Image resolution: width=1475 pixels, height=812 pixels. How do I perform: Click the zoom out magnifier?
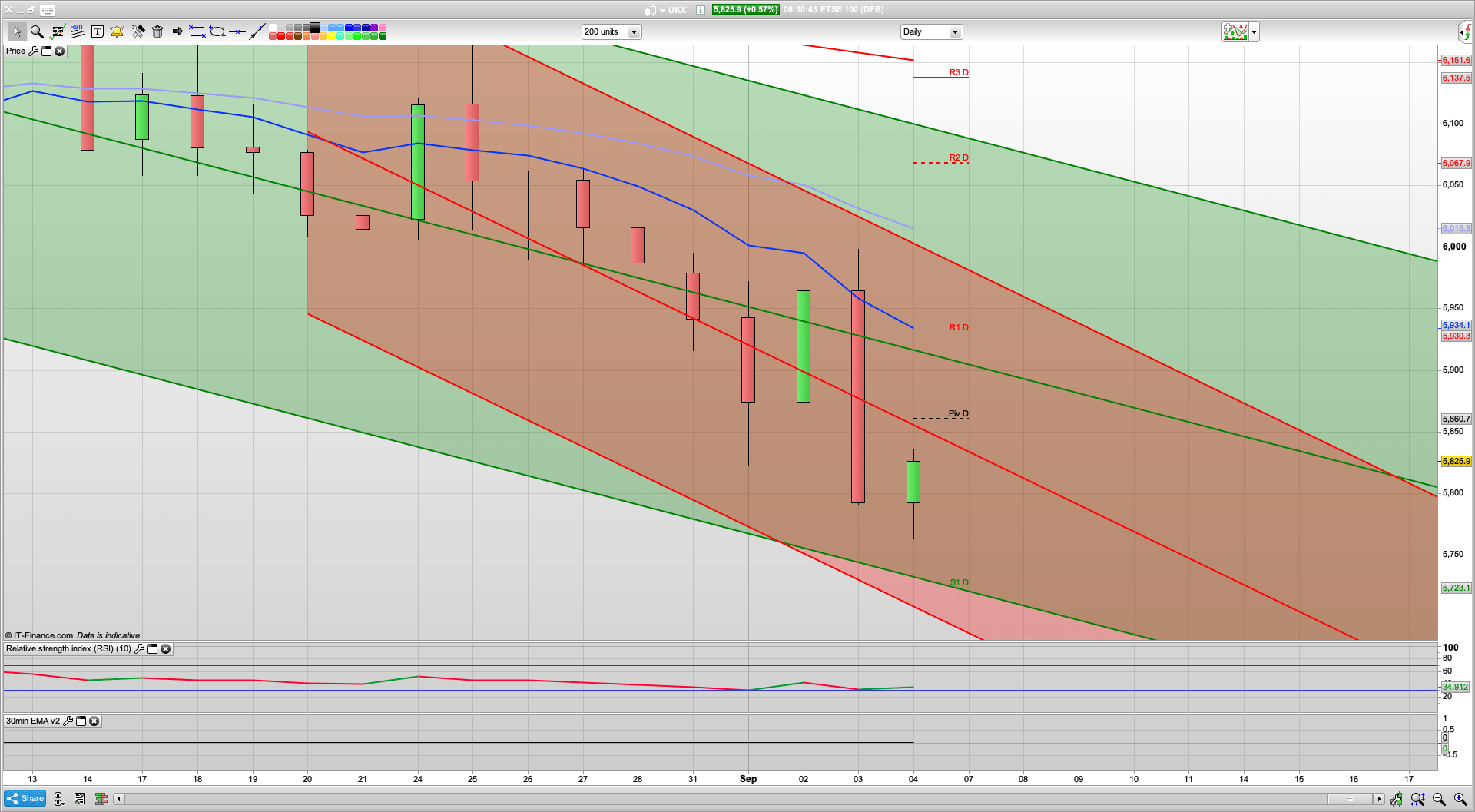tap(1439, 799)
